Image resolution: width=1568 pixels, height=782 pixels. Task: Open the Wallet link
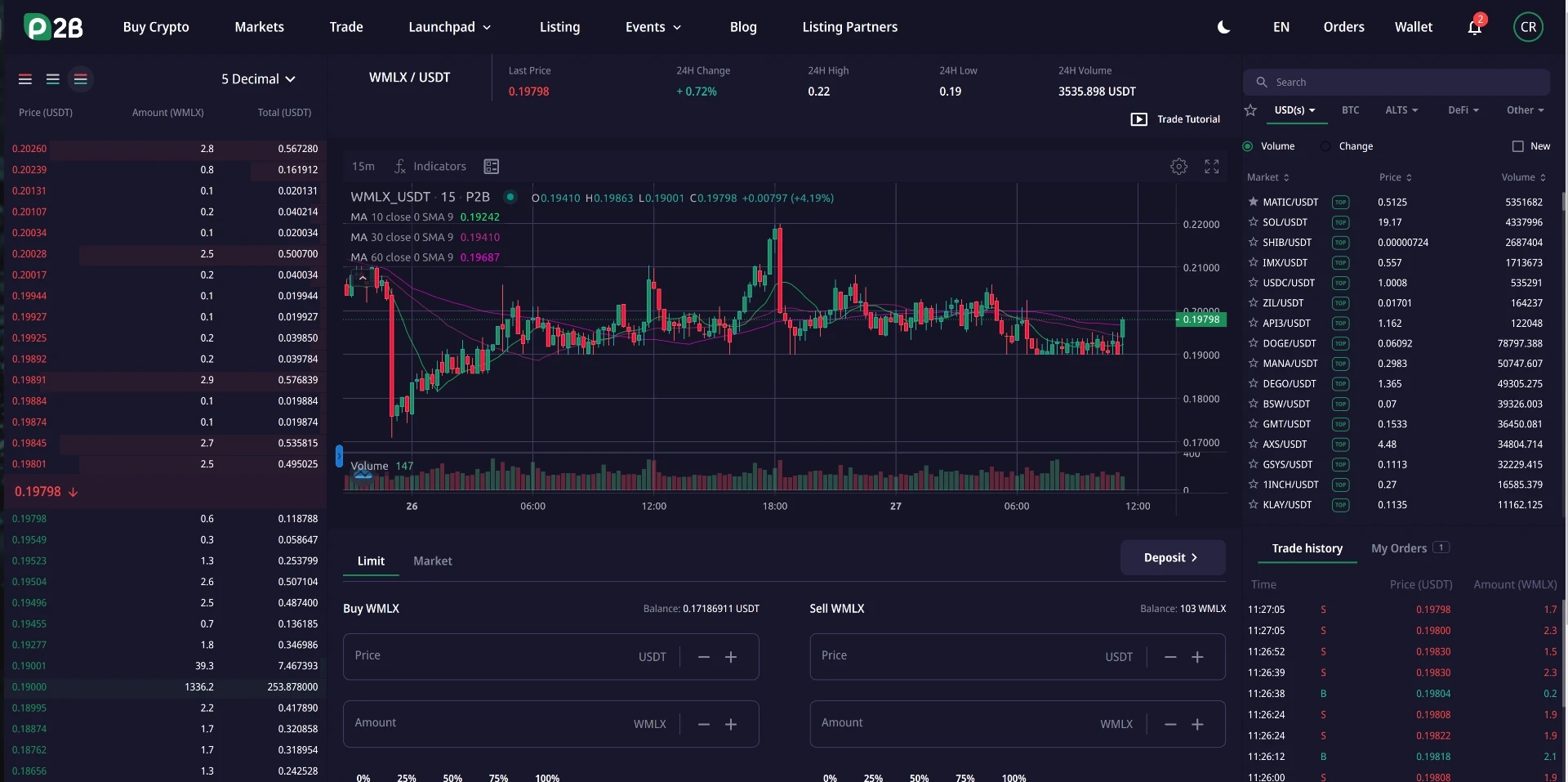click(1414, 27)
